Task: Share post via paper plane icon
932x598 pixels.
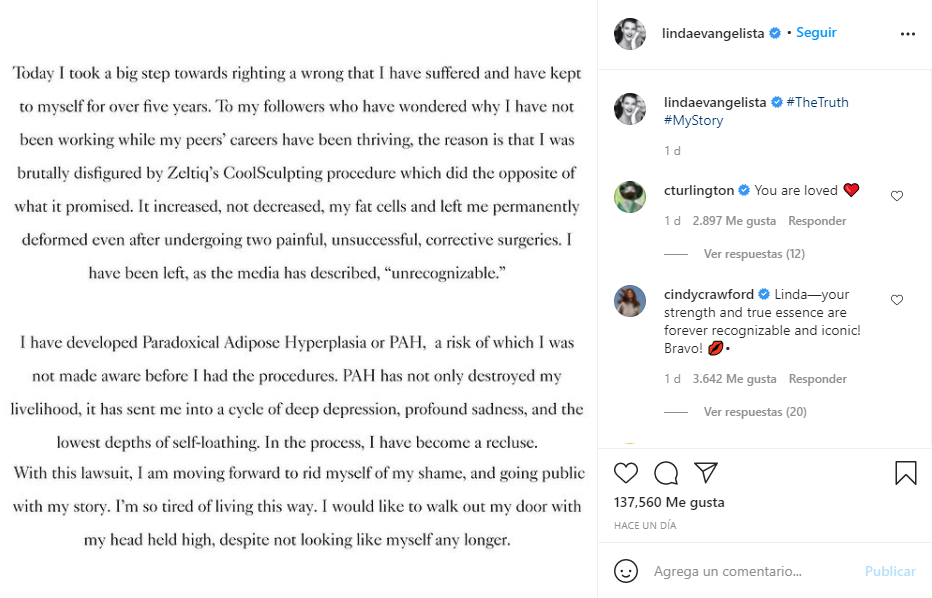Action: click(x=705, y=473)
